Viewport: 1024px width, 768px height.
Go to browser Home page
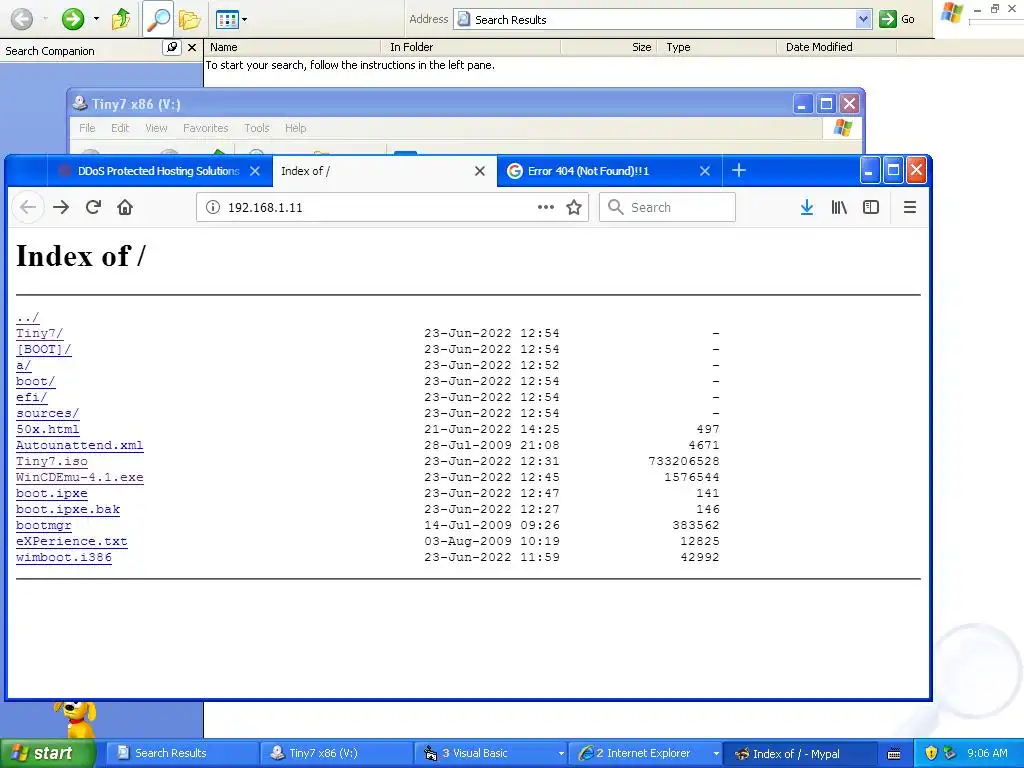pyautogui.click(x=125, y=207)
